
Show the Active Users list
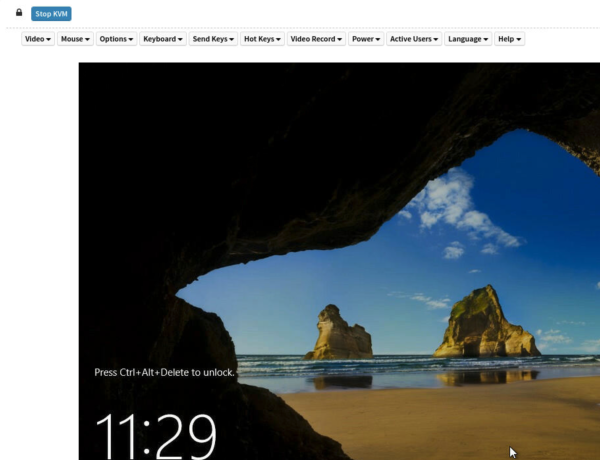coord(413,39)
